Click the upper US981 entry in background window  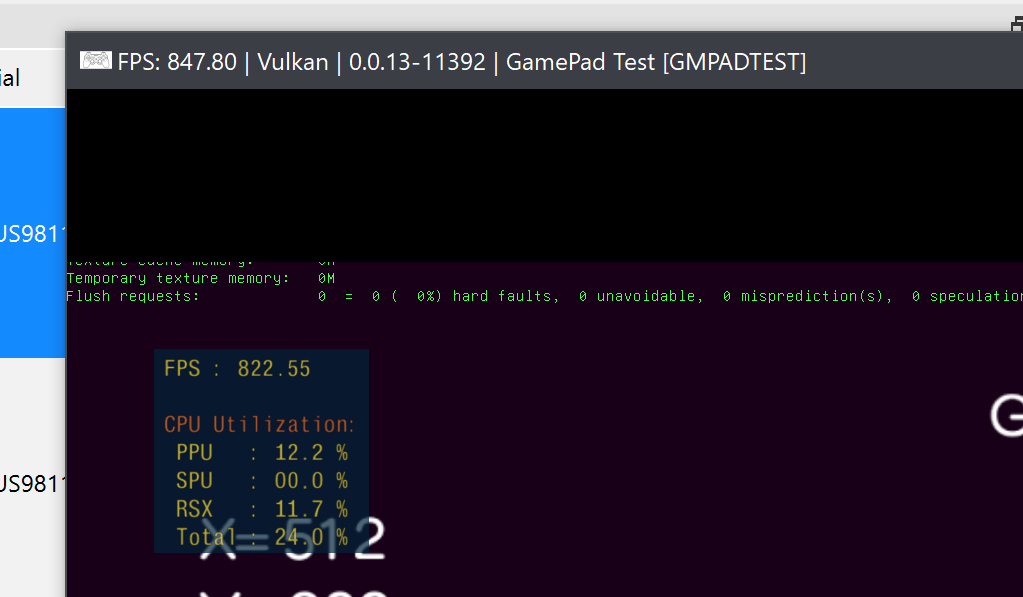[x=33, y=234]
